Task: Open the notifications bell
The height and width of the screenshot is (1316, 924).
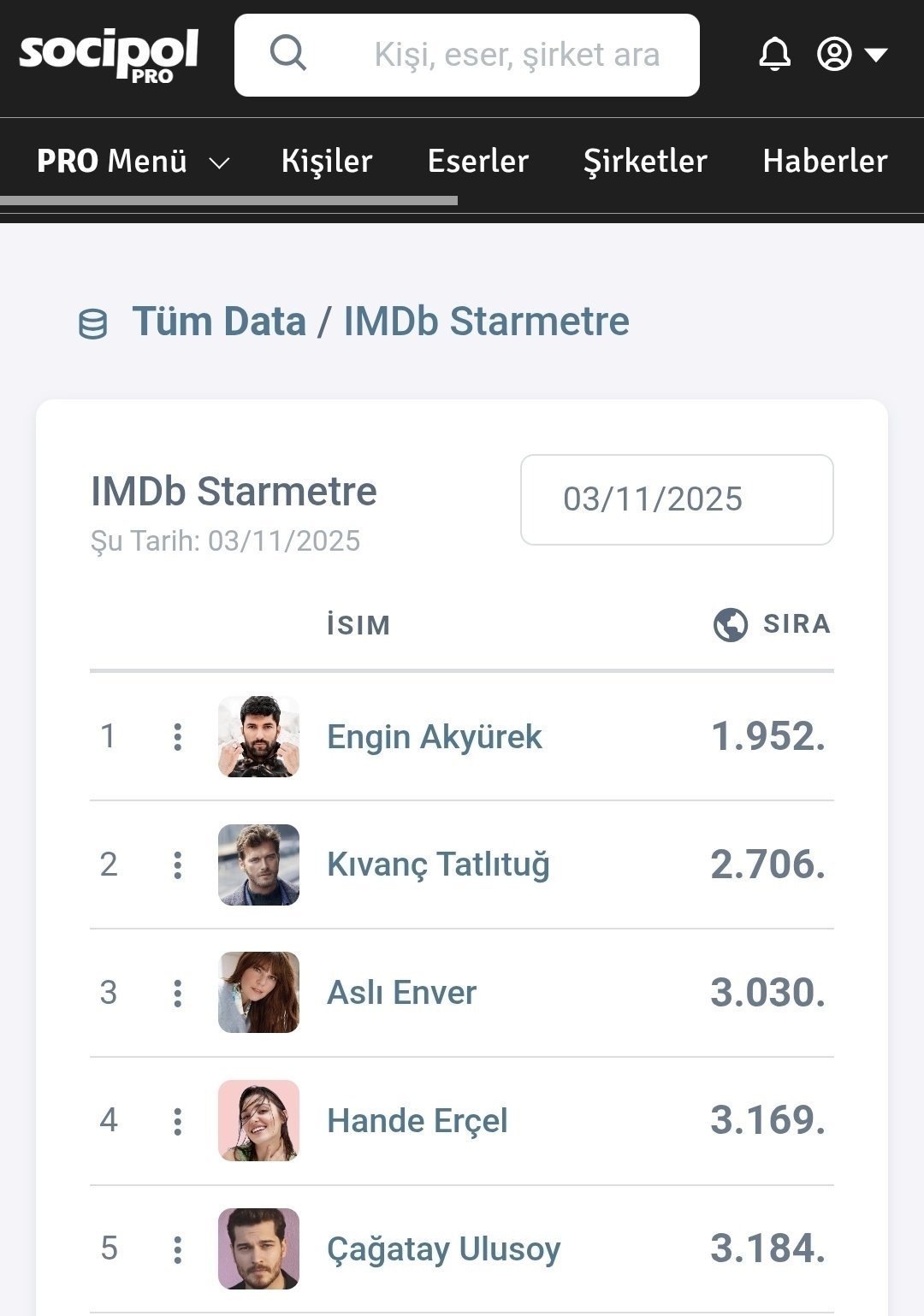Action: tap(774, 54)
